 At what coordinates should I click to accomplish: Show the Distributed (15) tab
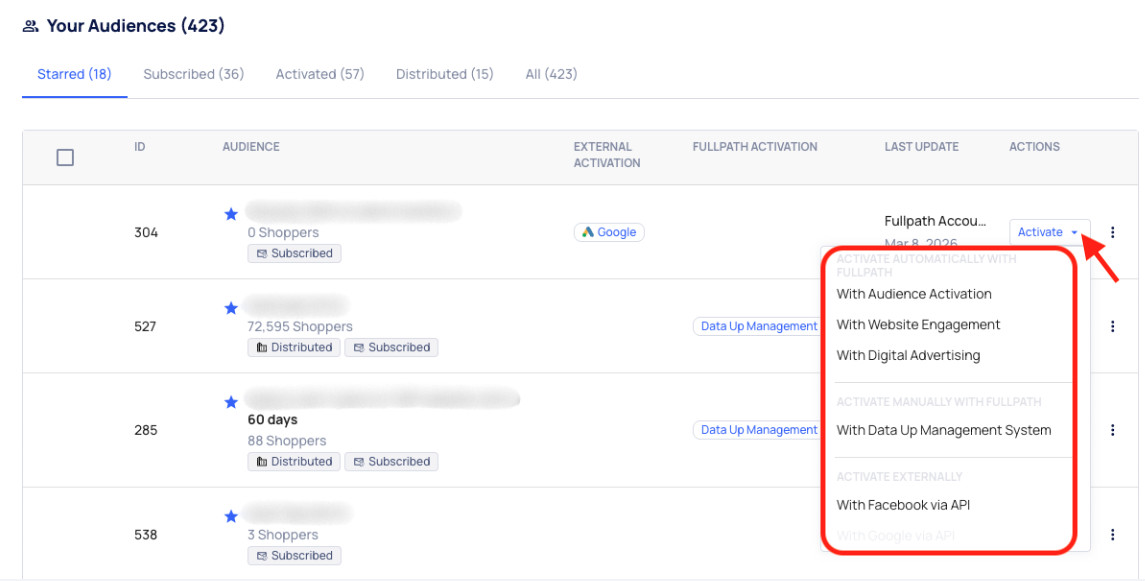(444, 74)
